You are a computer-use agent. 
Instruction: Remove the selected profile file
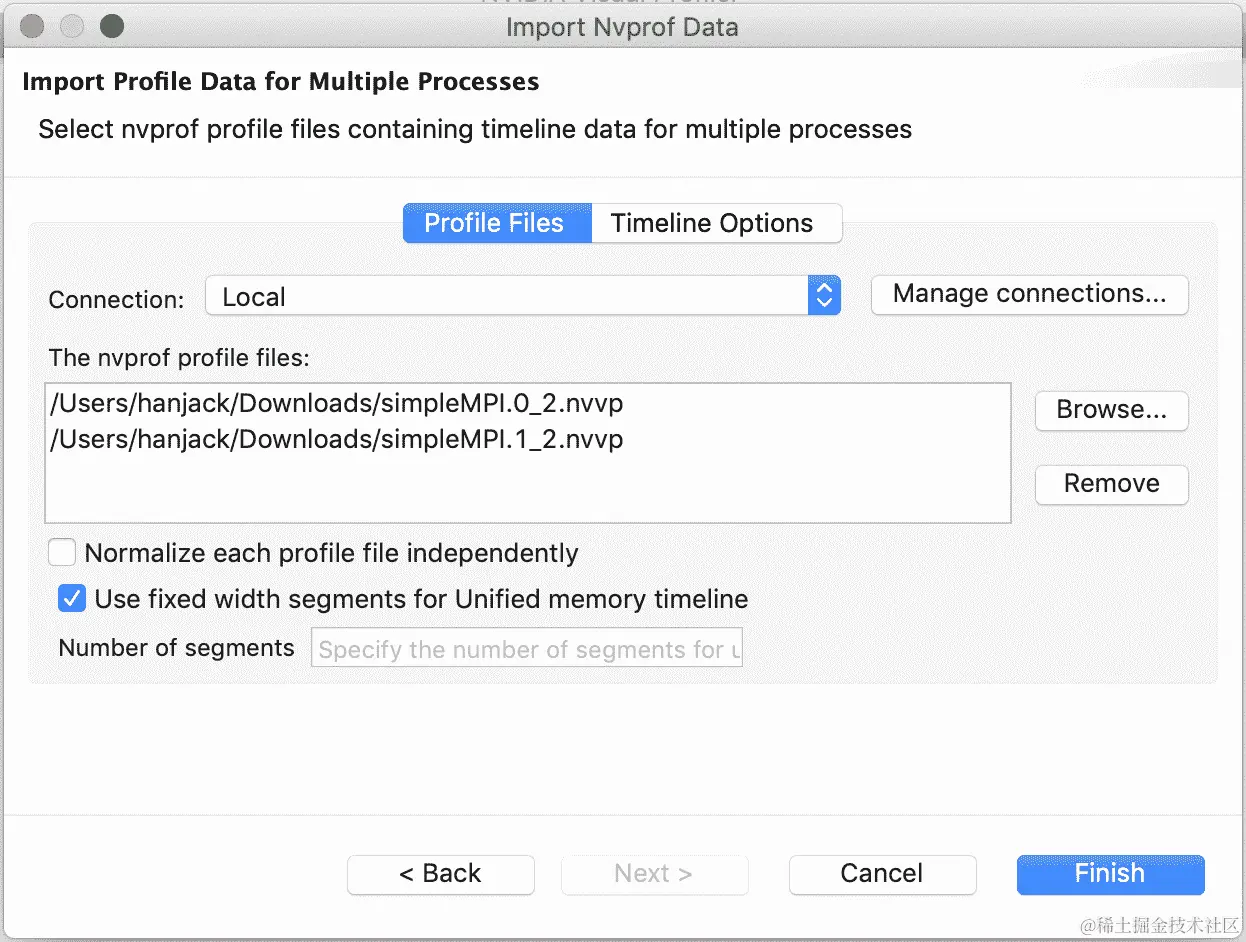(1111, 484)
